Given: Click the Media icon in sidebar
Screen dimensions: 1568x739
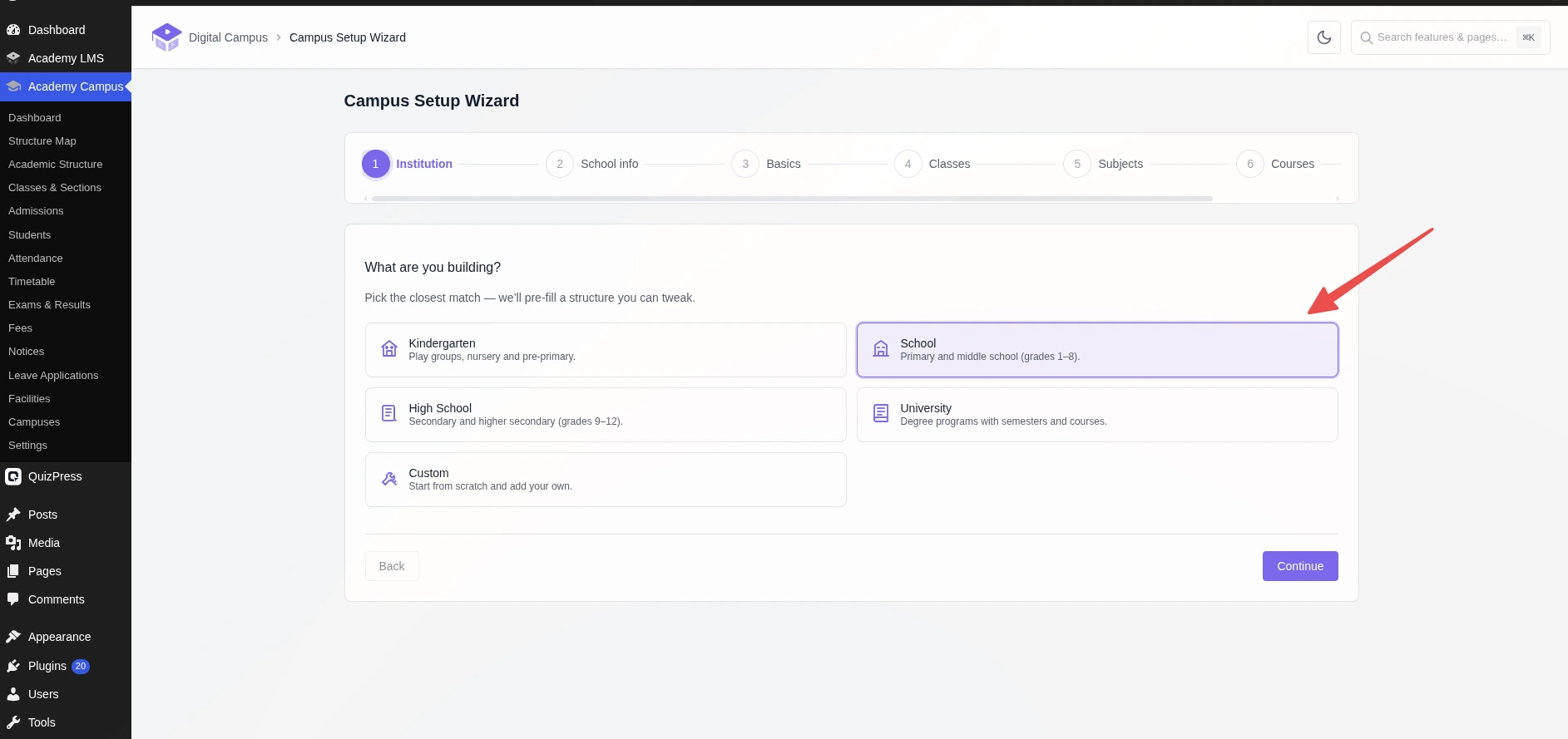Looking at the screenshot, I should click(x=13, y=543).
